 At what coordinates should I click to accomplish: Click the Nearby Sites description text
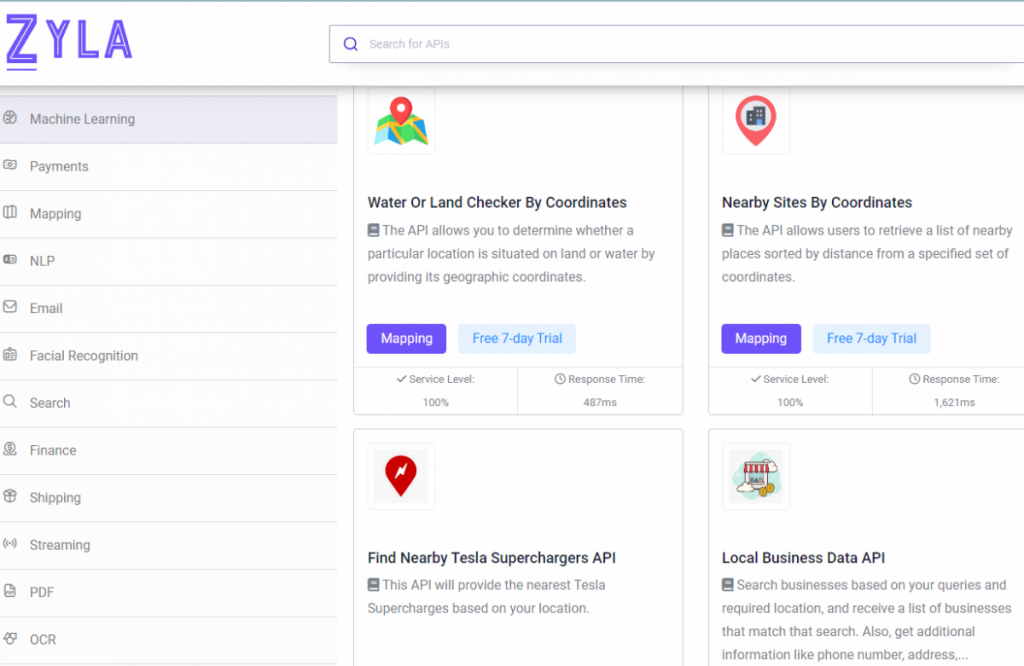[867, 253]
